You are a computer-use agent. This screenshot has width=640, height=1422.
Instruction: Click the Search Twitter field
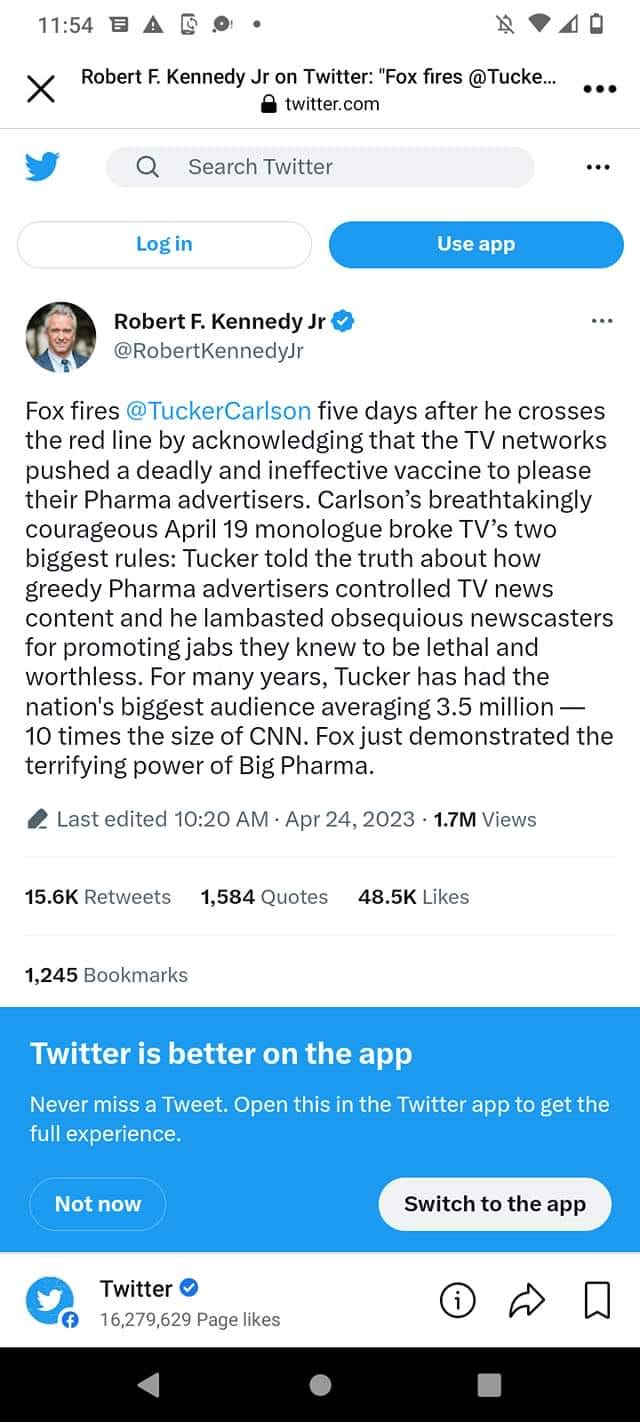tap(320, 167)
